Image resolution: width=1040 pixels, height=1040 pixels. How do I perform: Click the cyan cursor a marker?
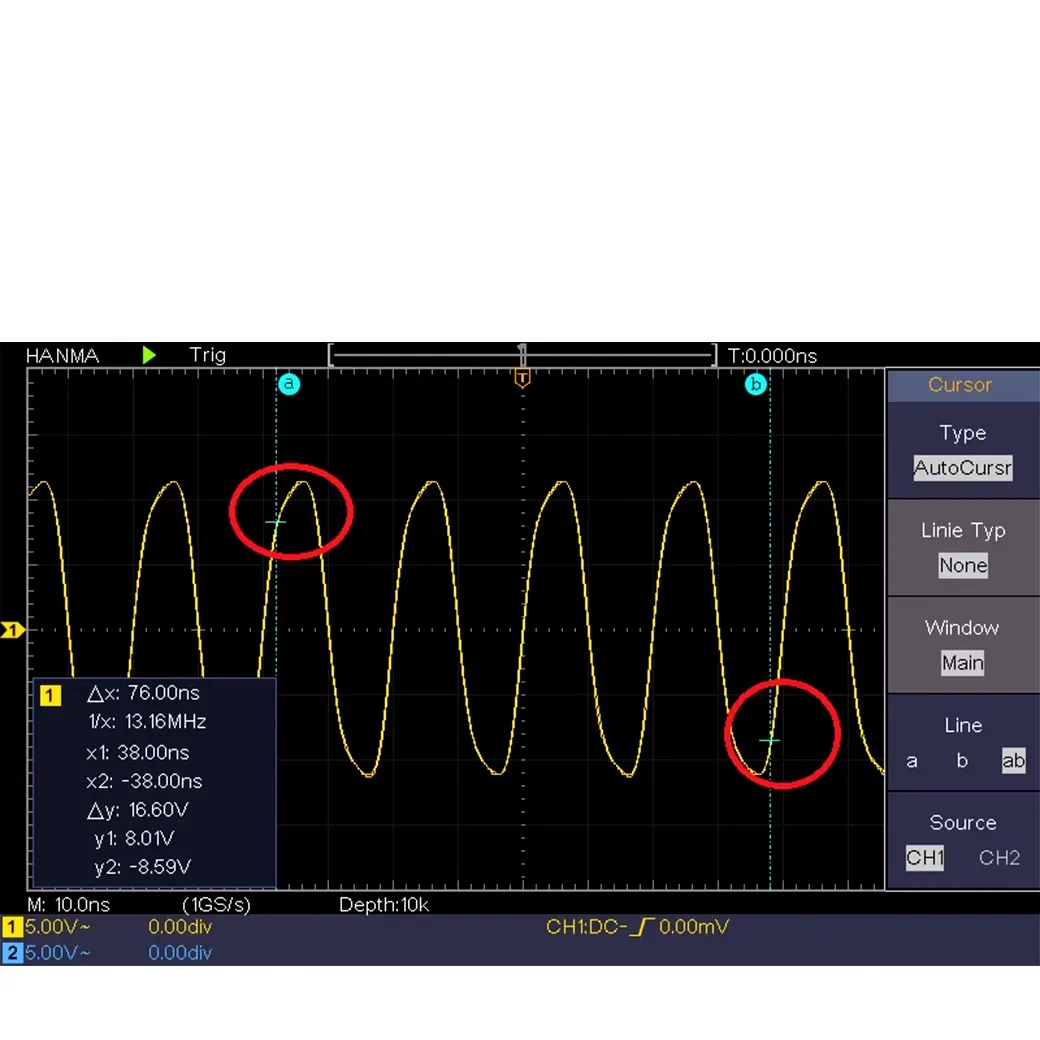pos(288,384)
